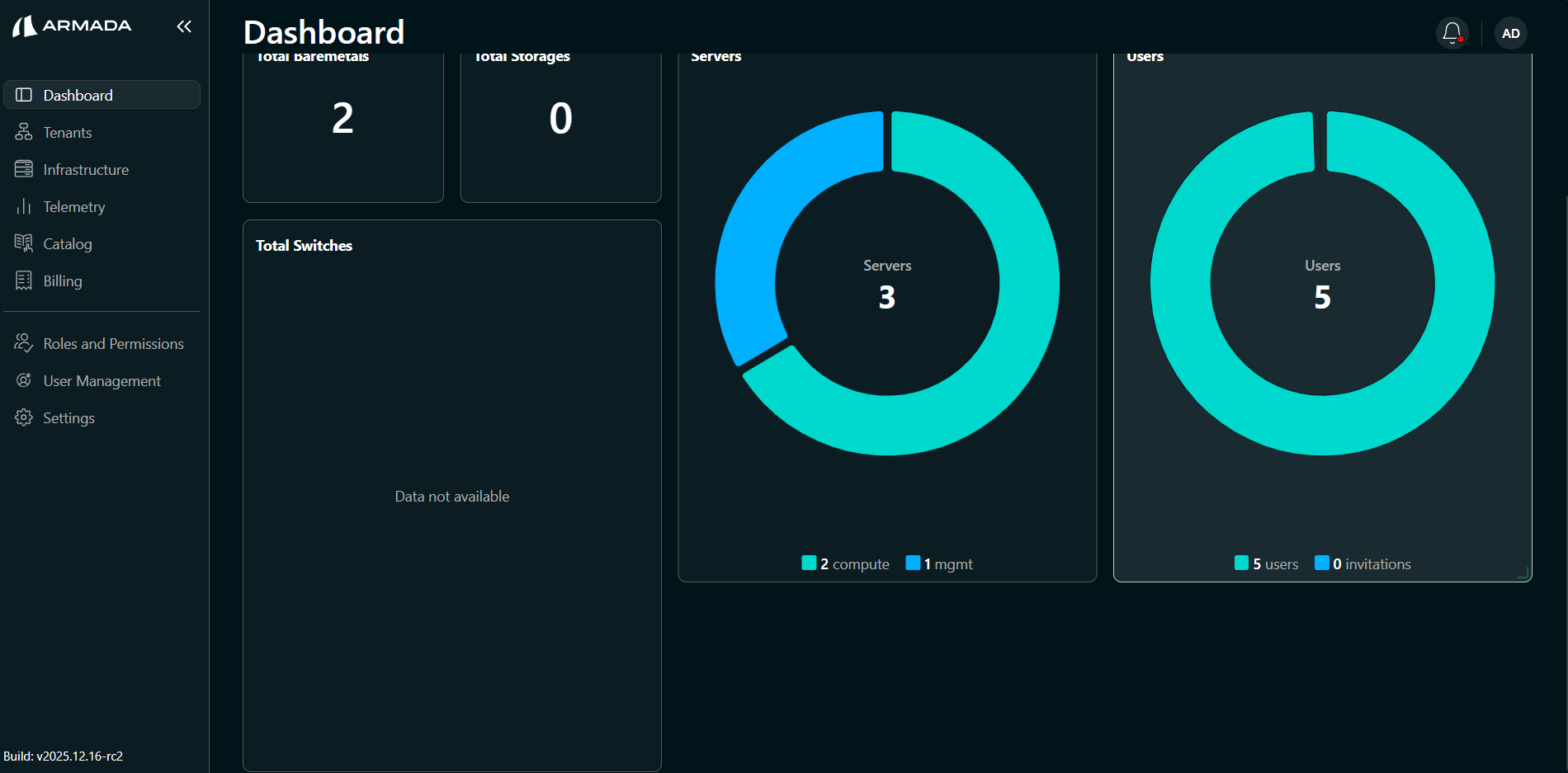Click the Catalog icon in sidebar

(x=24, y=243)
